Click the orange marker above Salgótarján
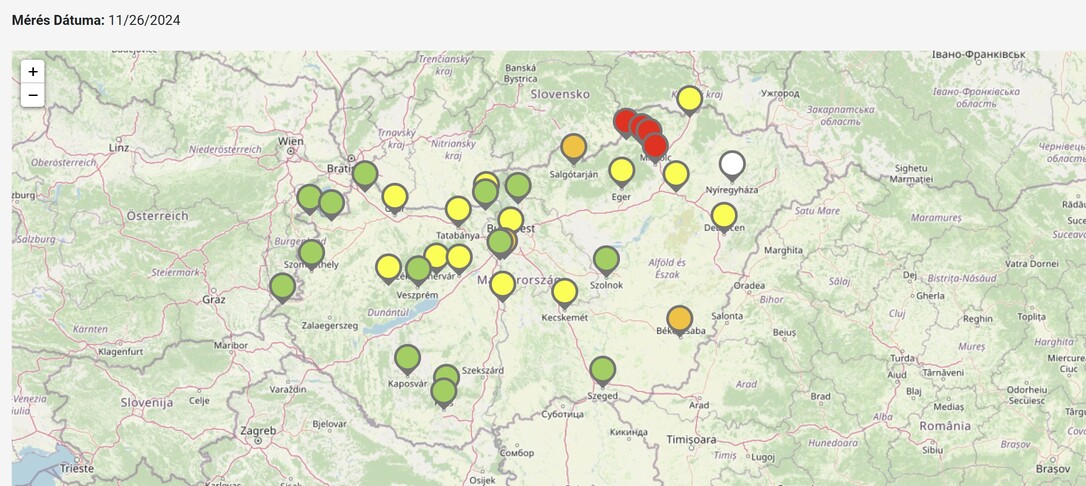 pos(573,150)
